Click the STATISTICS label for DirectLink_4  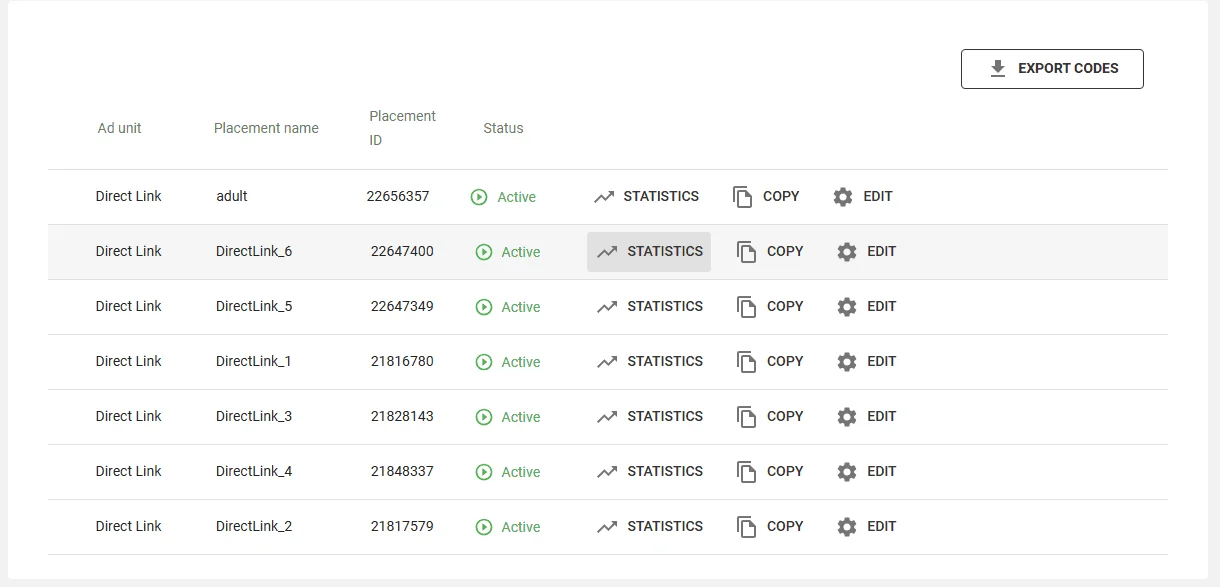(665, 471)
